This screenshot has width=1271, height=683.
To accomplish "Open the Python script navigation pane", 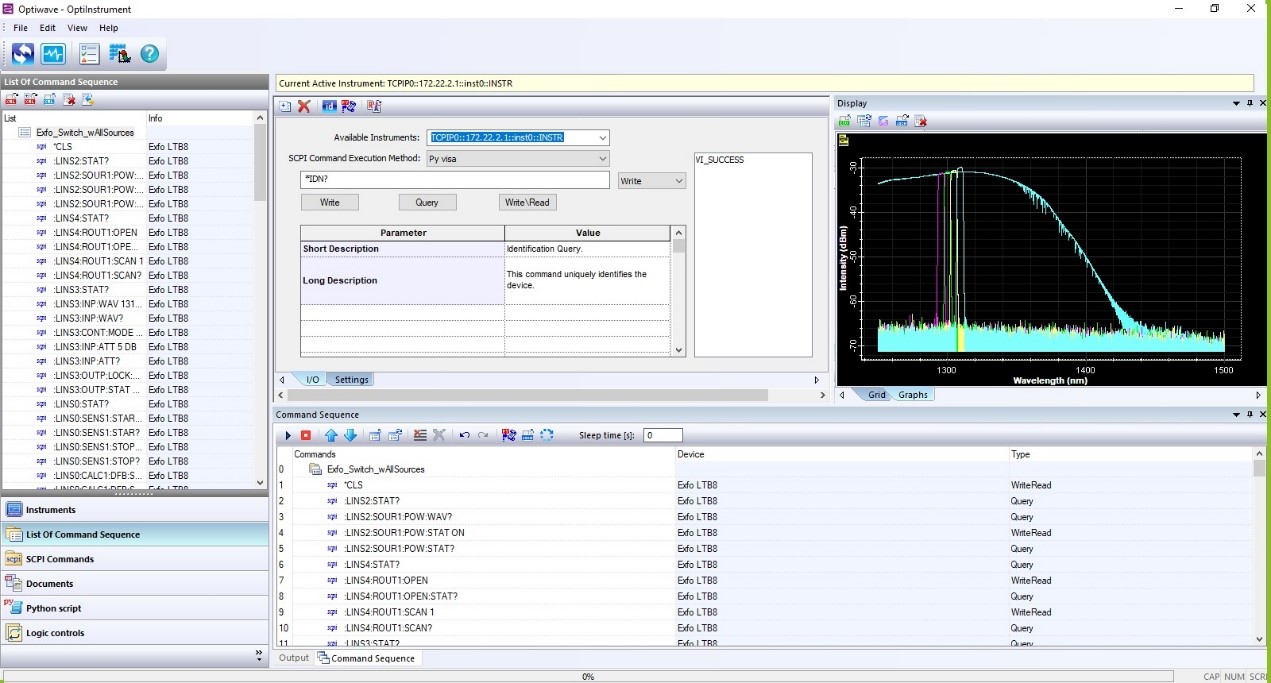I will [135, 608].
